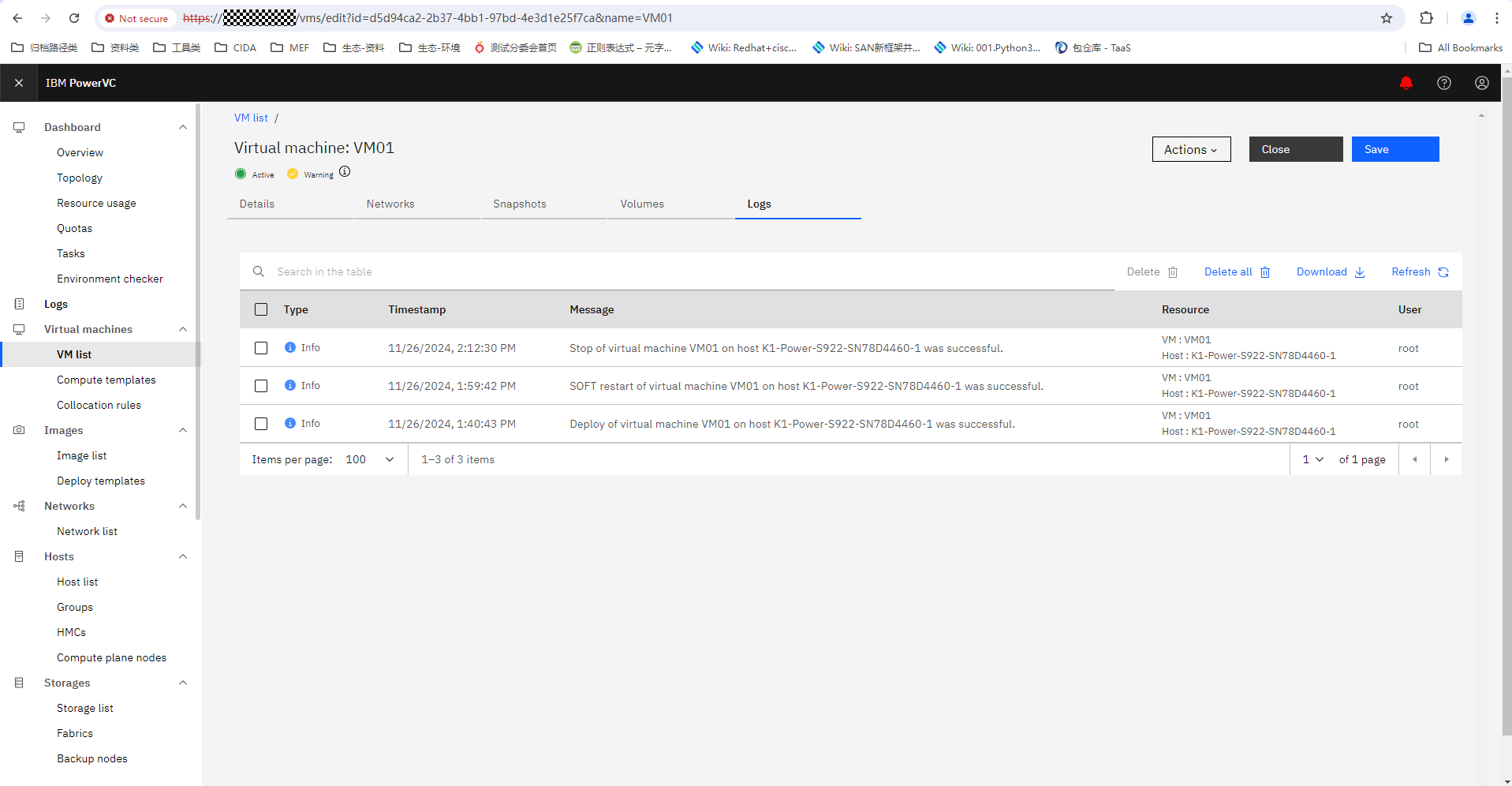Click the Delete all trash icon

coord(1265,272)
